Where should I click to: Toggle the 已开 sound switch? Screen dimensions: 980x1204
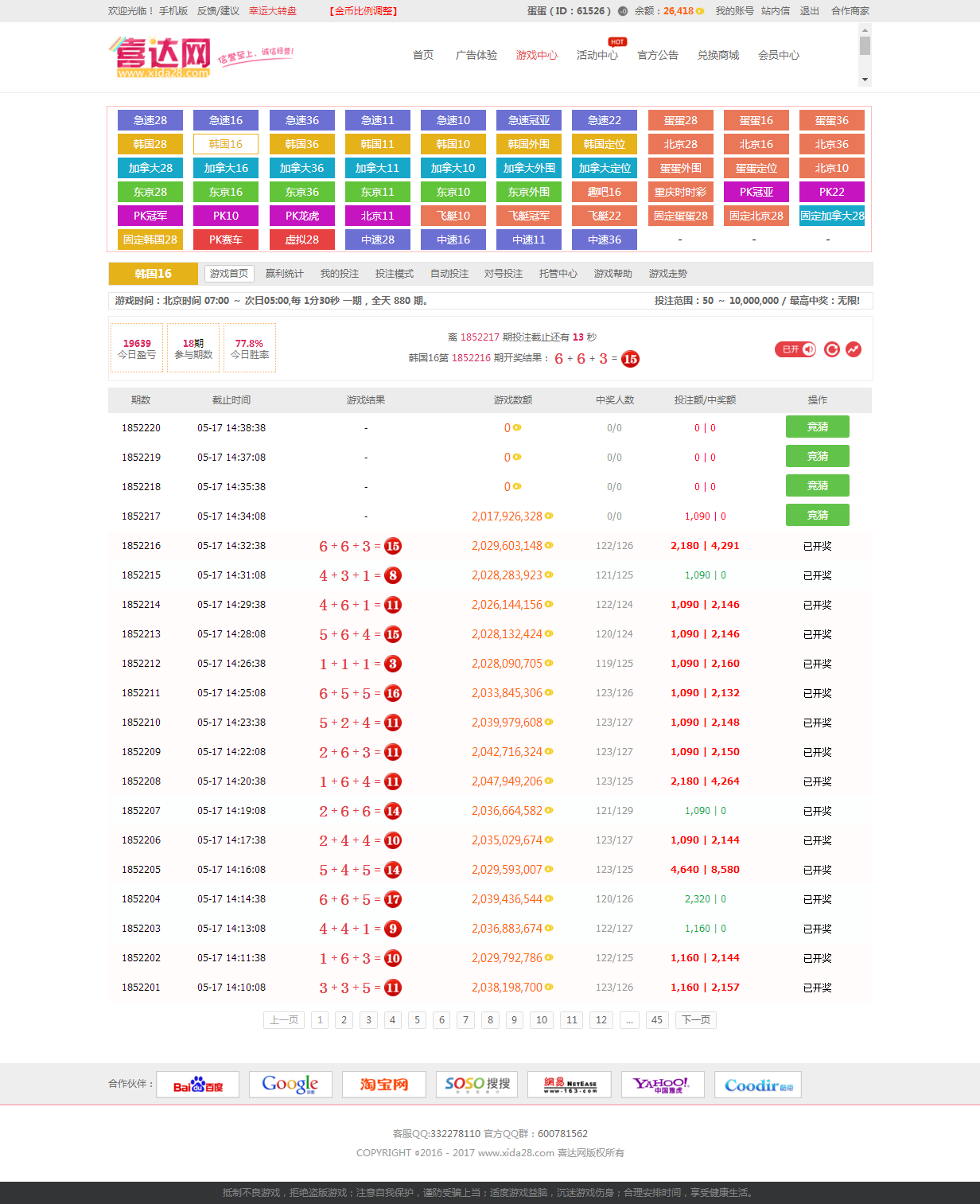795,349
